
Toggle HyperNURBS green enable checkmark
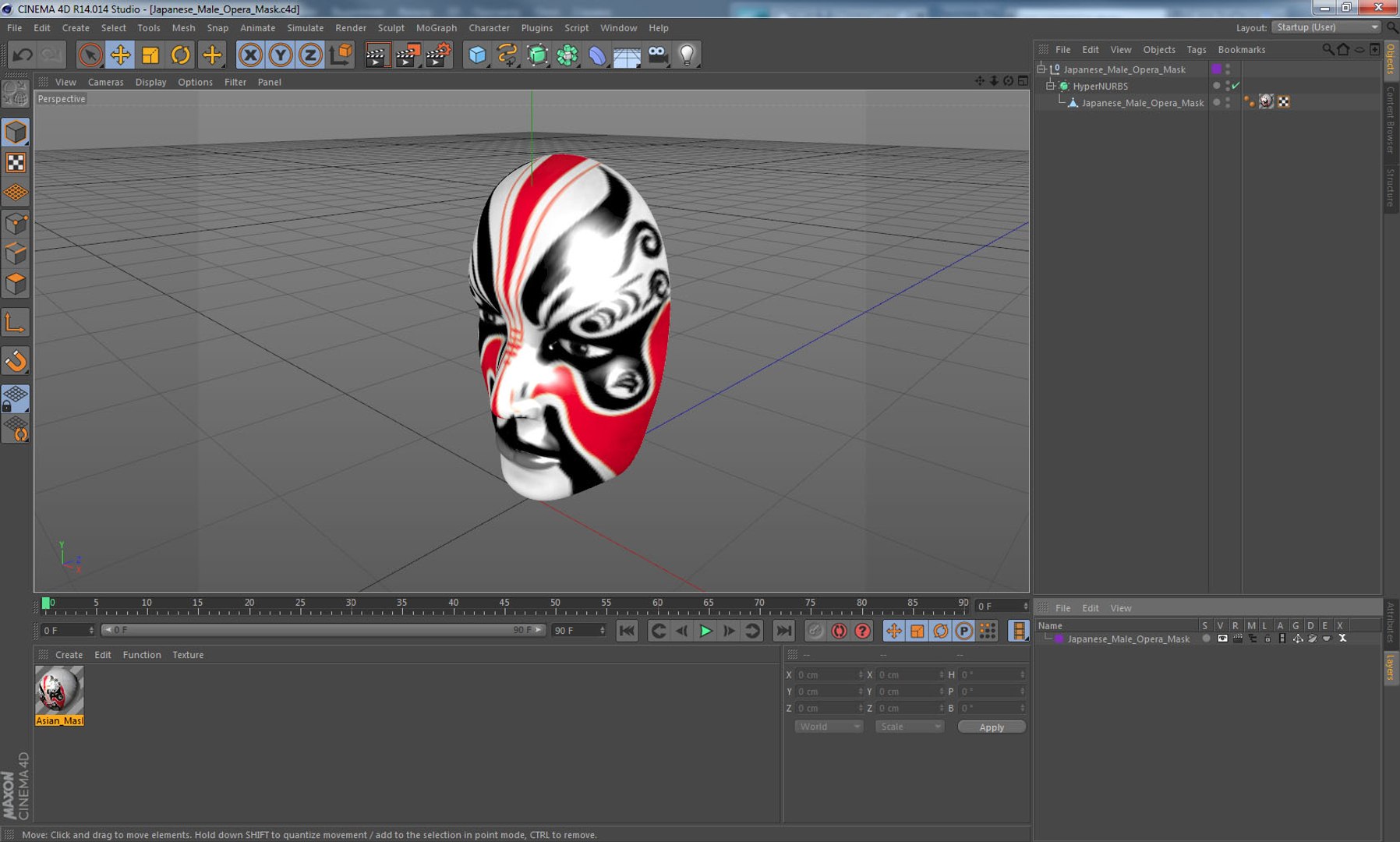[1236, 86]
